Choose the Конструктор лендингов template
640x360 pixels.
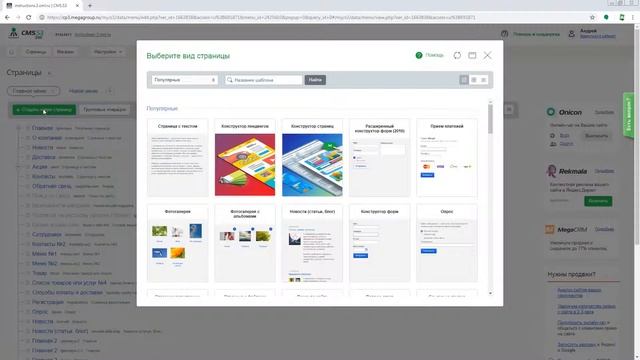point(245,158)
